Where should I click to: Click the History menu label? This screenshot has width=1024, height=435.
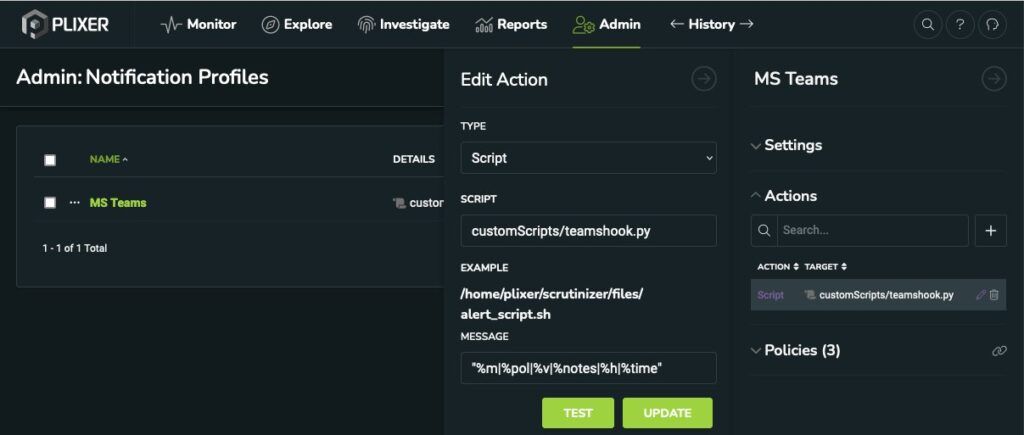712,24
